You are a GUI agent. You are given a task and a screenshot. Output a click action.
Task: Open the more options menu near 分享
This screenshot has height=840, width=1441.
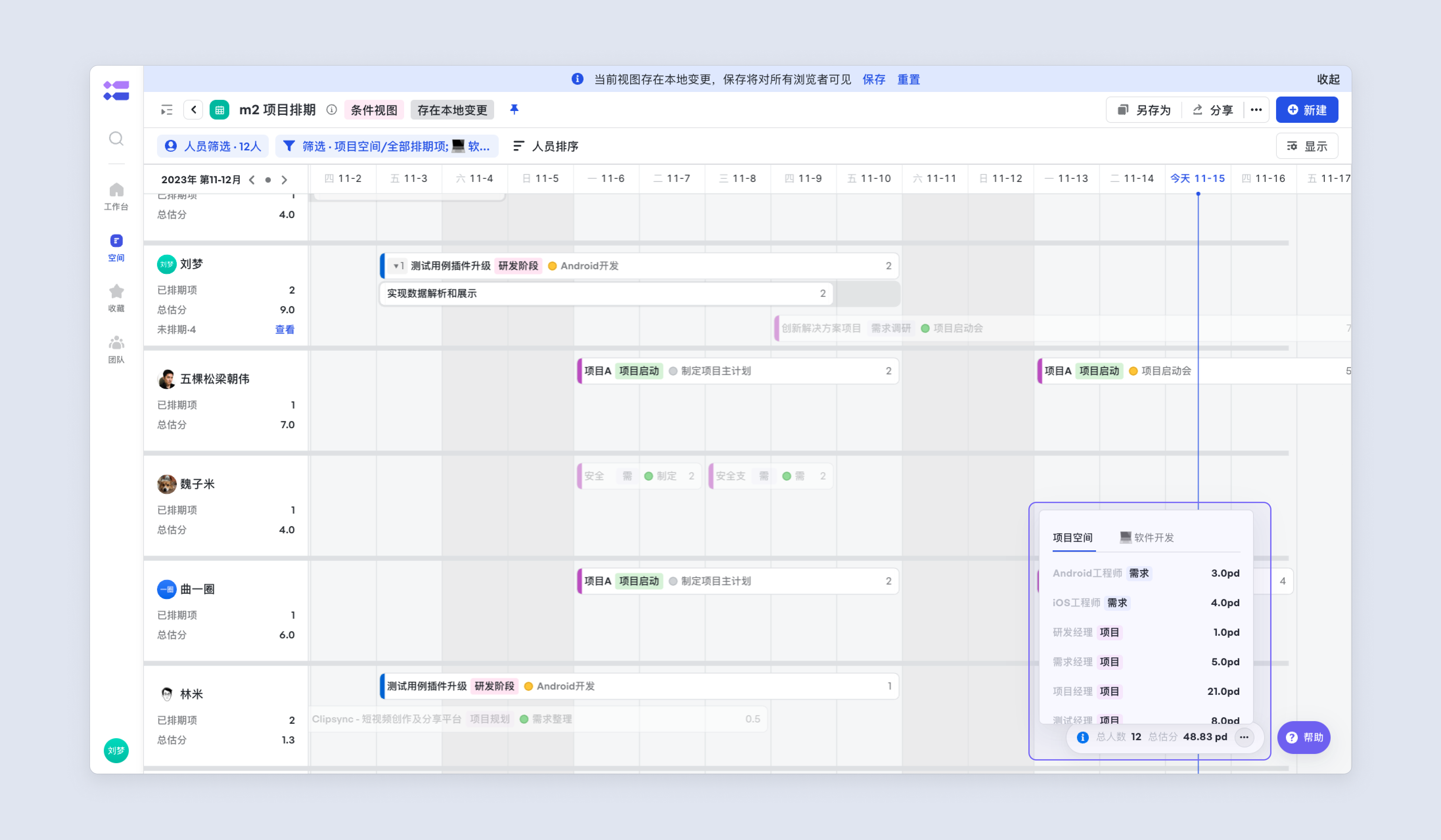click(x=1256, y=110)
